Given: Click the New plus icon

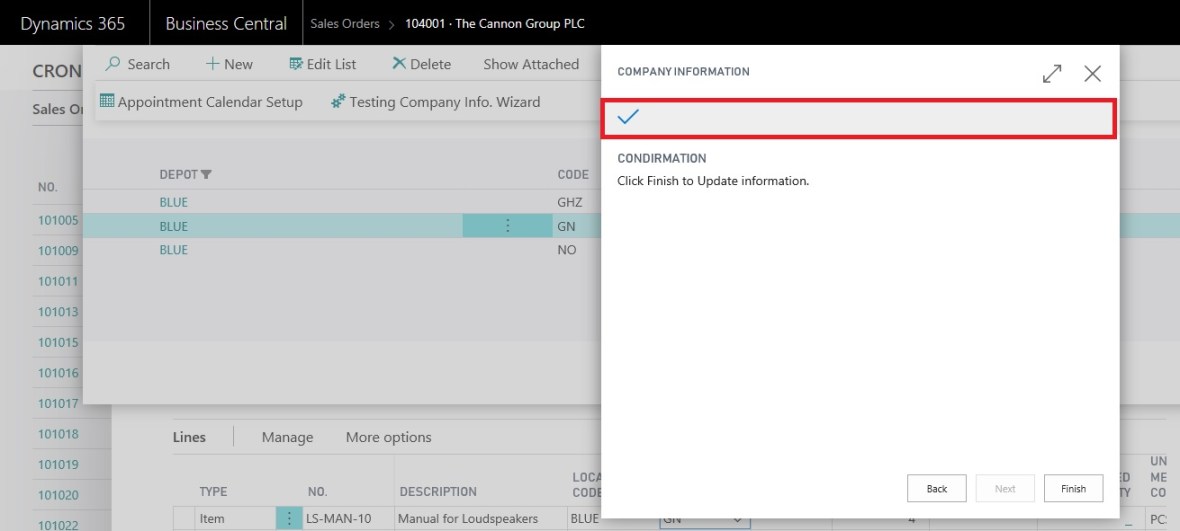Looking at the screenshot, I should pos(212,64).
